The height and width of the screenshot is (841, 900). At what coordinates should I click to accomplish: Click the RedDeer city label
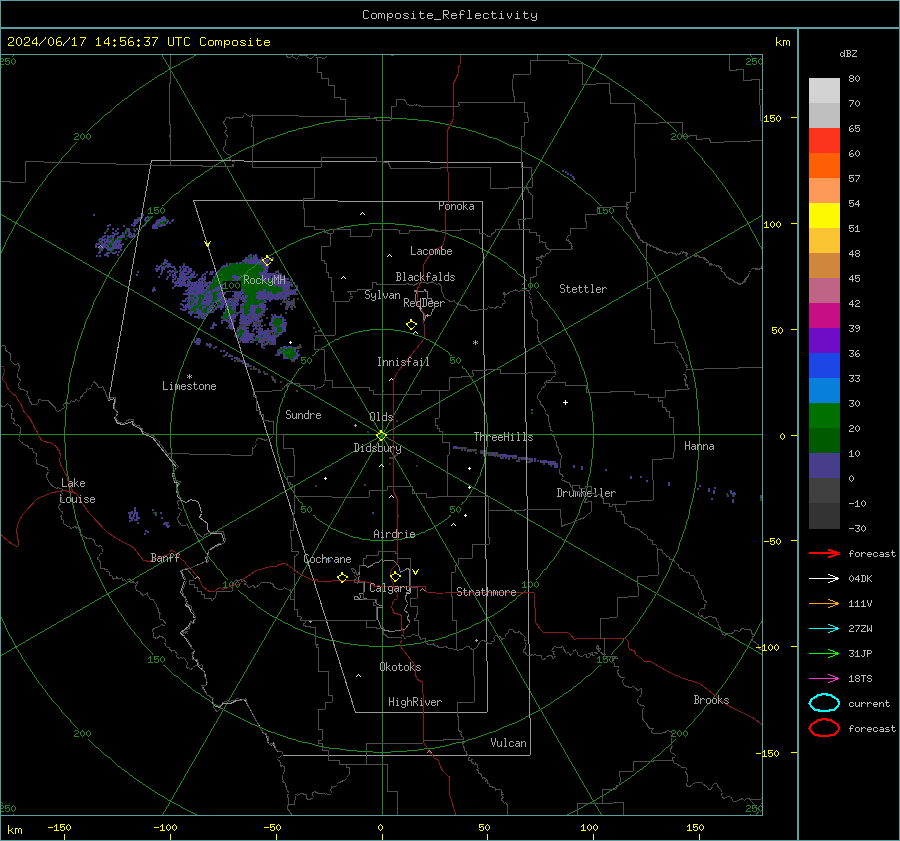(x=424, y=303)
